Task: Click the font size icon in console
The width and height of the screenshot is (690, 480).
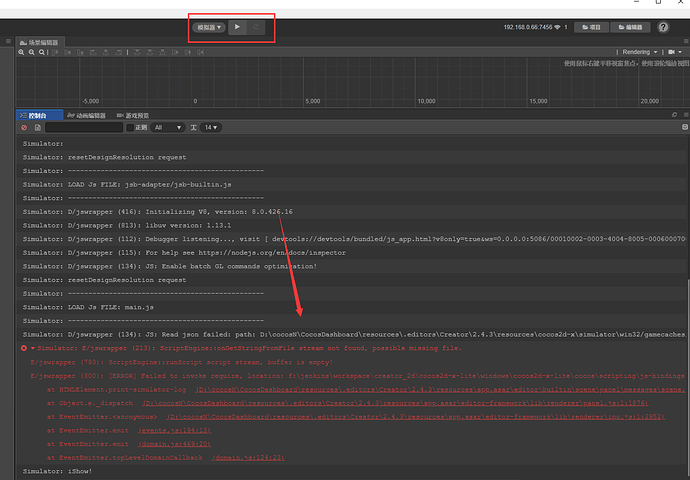Action: [193, 128]
